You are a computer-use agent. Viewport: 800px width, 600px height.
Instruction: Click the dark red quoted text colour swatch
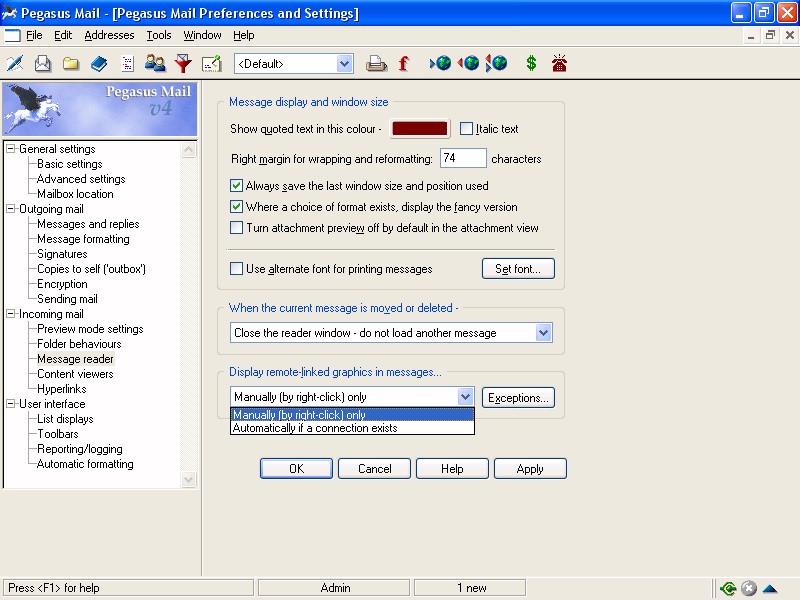pyautogui.click(x=419, y=128)
